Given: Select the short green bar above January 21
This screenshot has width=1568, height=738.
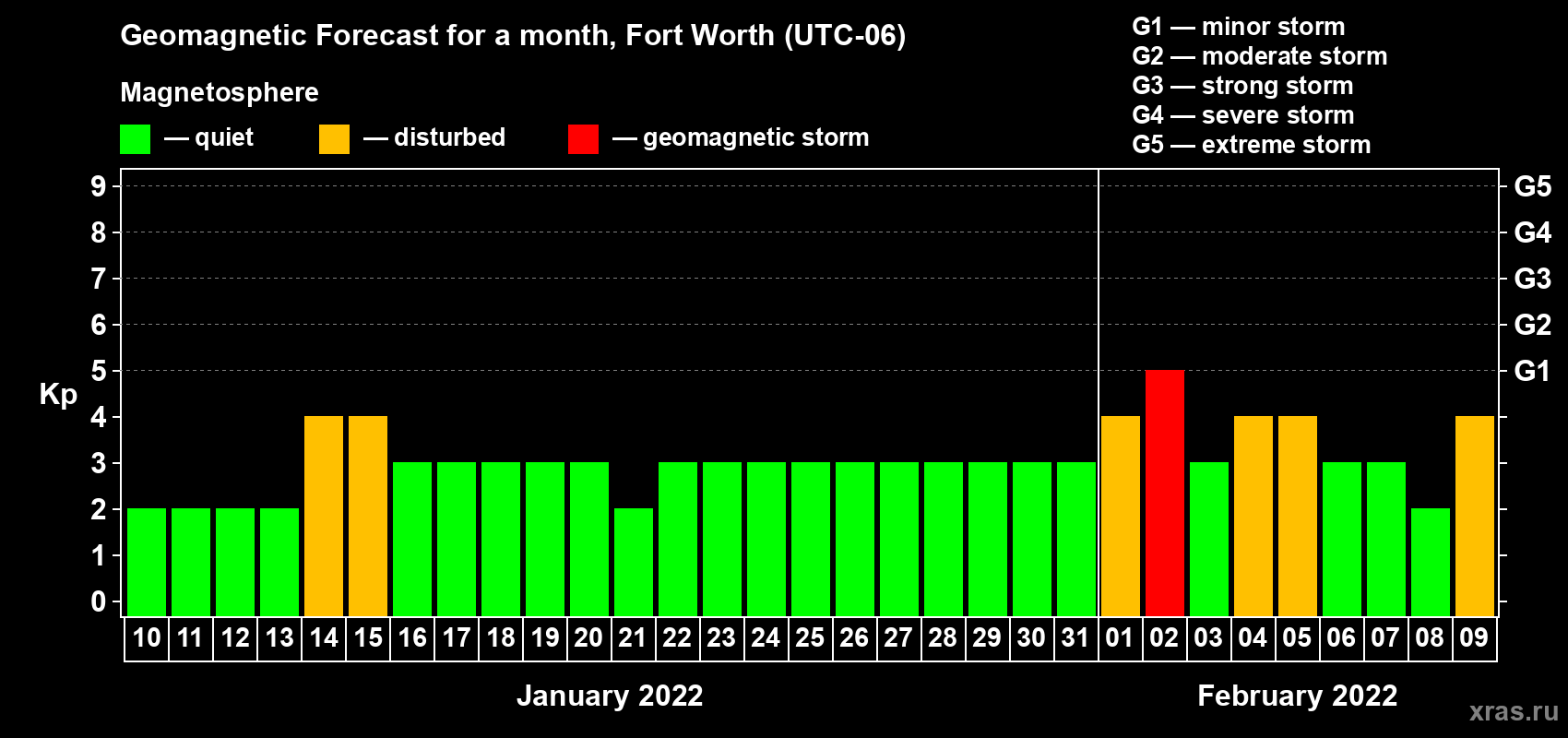Looking at the screenshot, I should coord(634,562).
